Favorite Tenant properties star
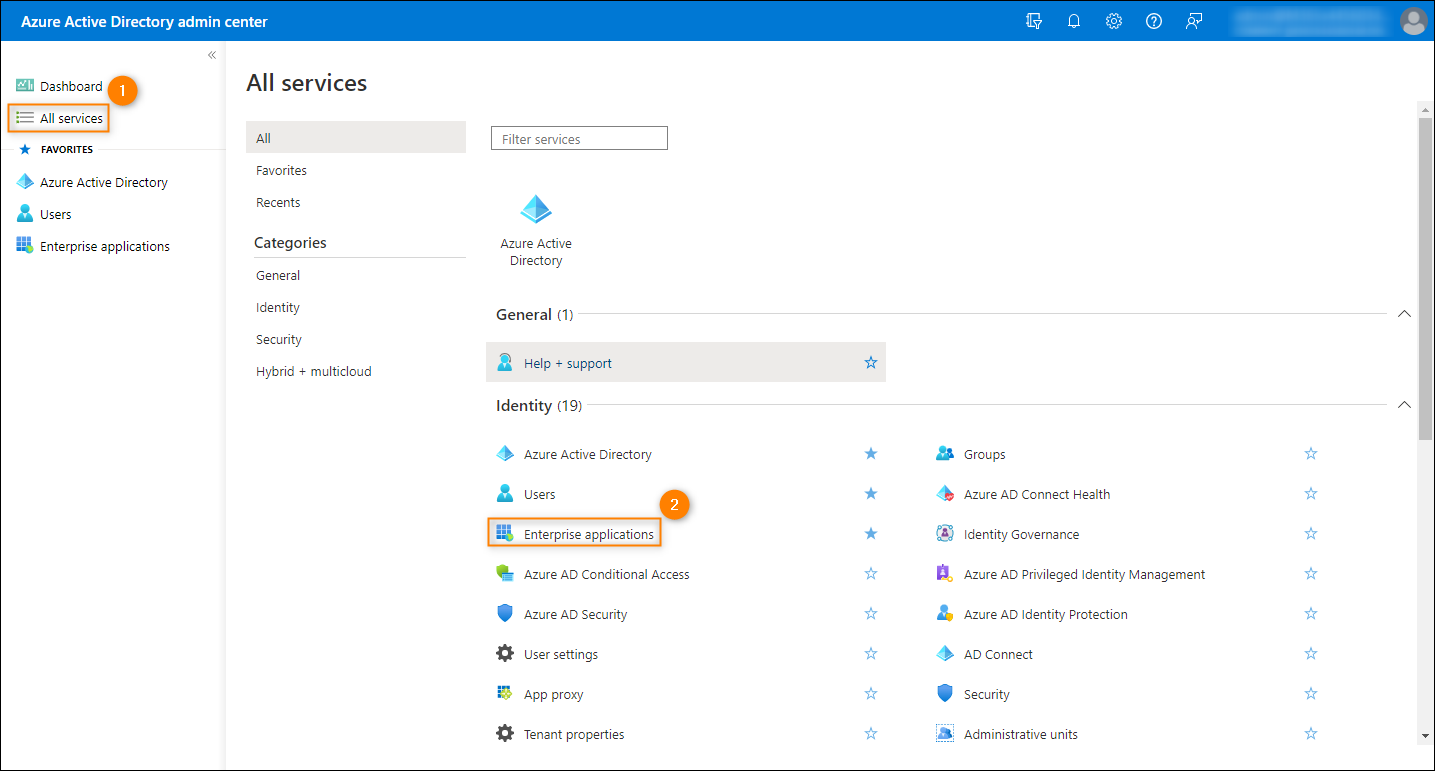The height and width of the screenshot is (771, 1435). pos(871,734)
